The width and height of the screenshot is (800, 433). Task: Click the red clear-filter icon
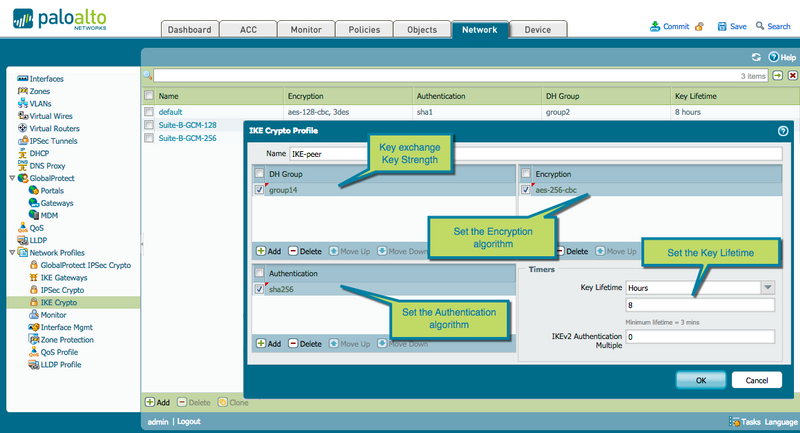click(x=792, y=75)
